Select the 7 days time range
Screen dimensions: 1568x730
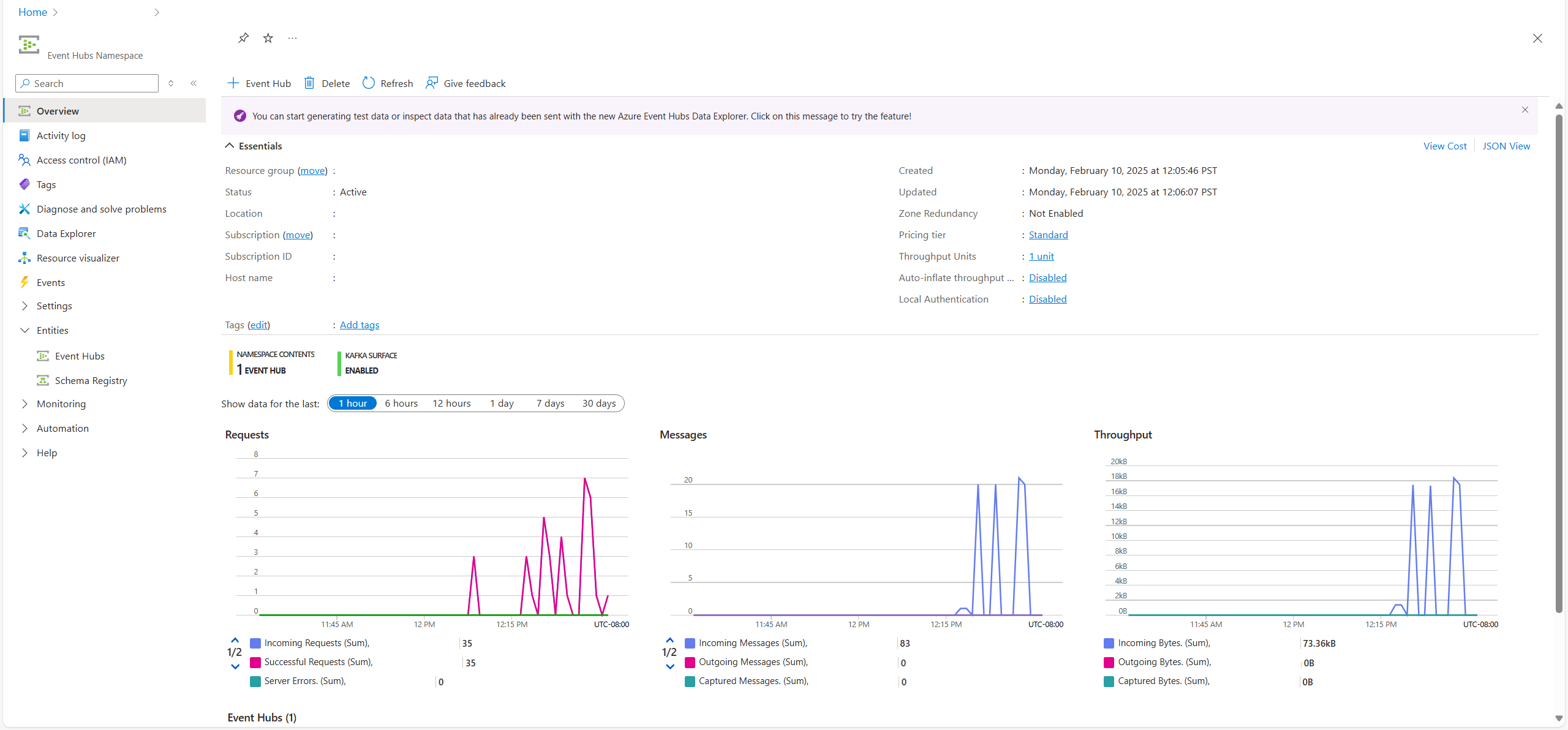[550, 403]
